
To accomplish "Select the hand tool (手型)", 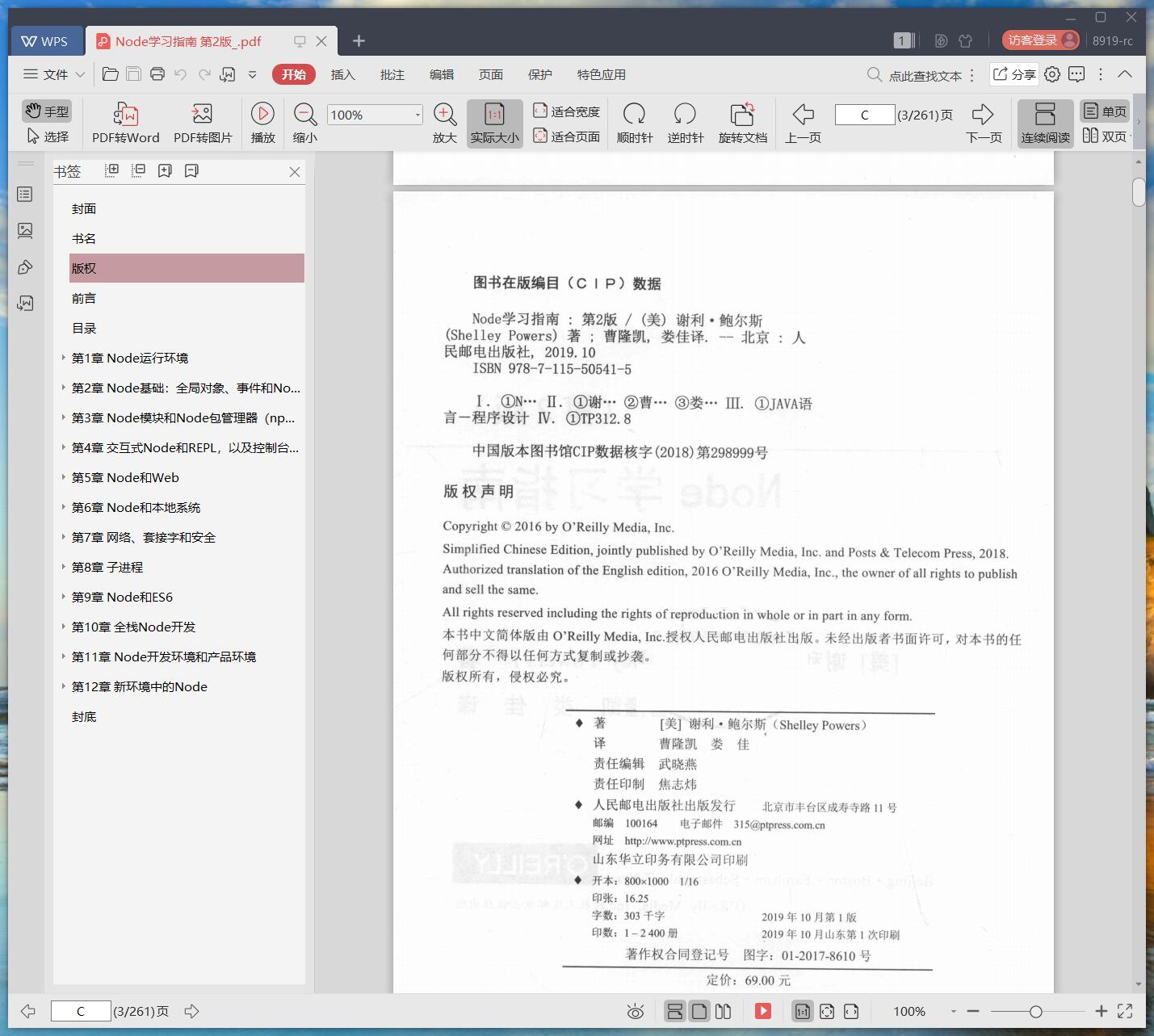I will point(47,111).
